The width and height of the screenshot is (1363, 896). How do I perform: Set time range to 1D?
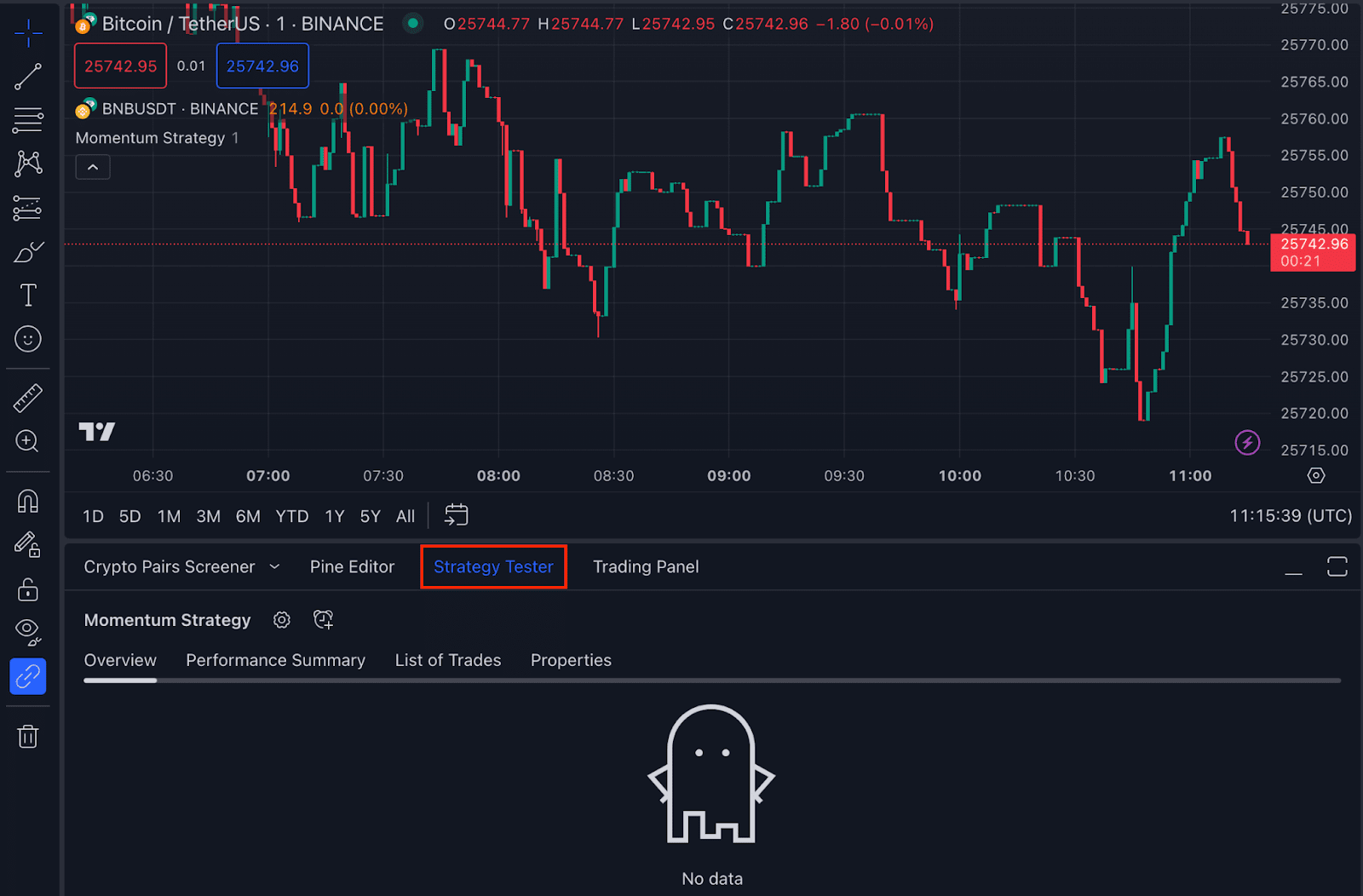coord(93,516)
